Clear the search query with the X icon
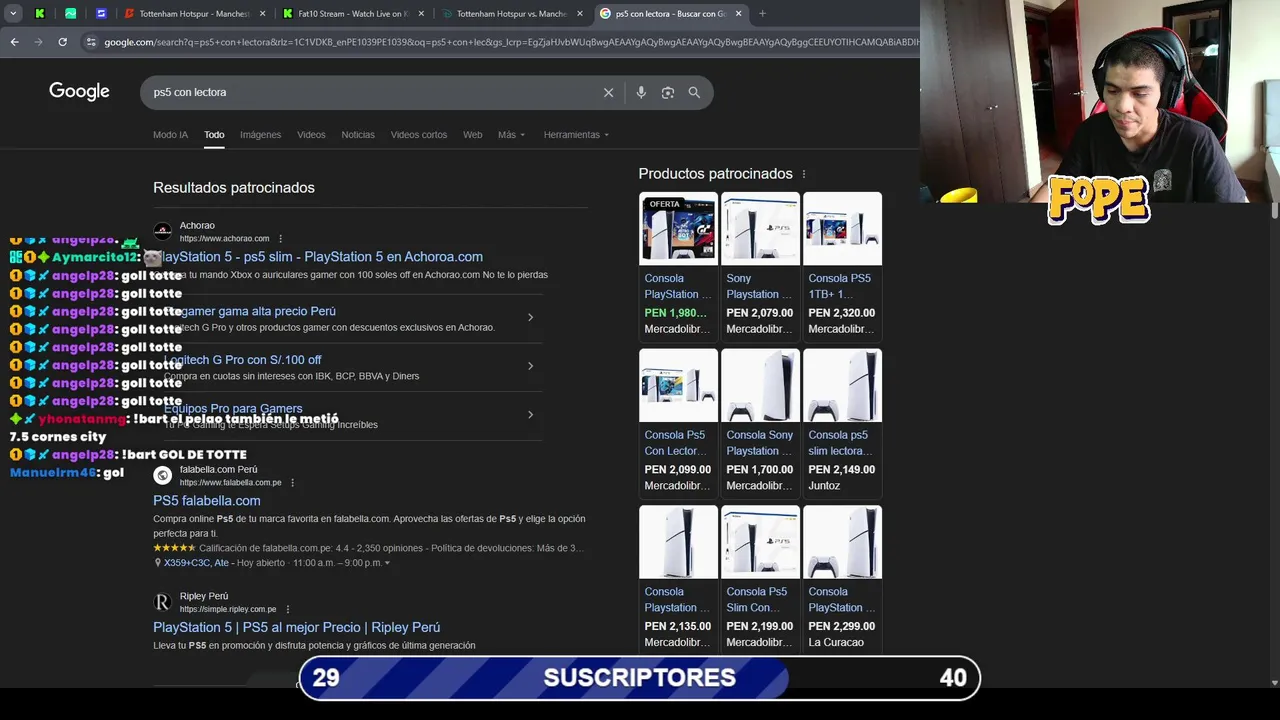The width and height of the screenshot is (1280, 720). (608, 92)
